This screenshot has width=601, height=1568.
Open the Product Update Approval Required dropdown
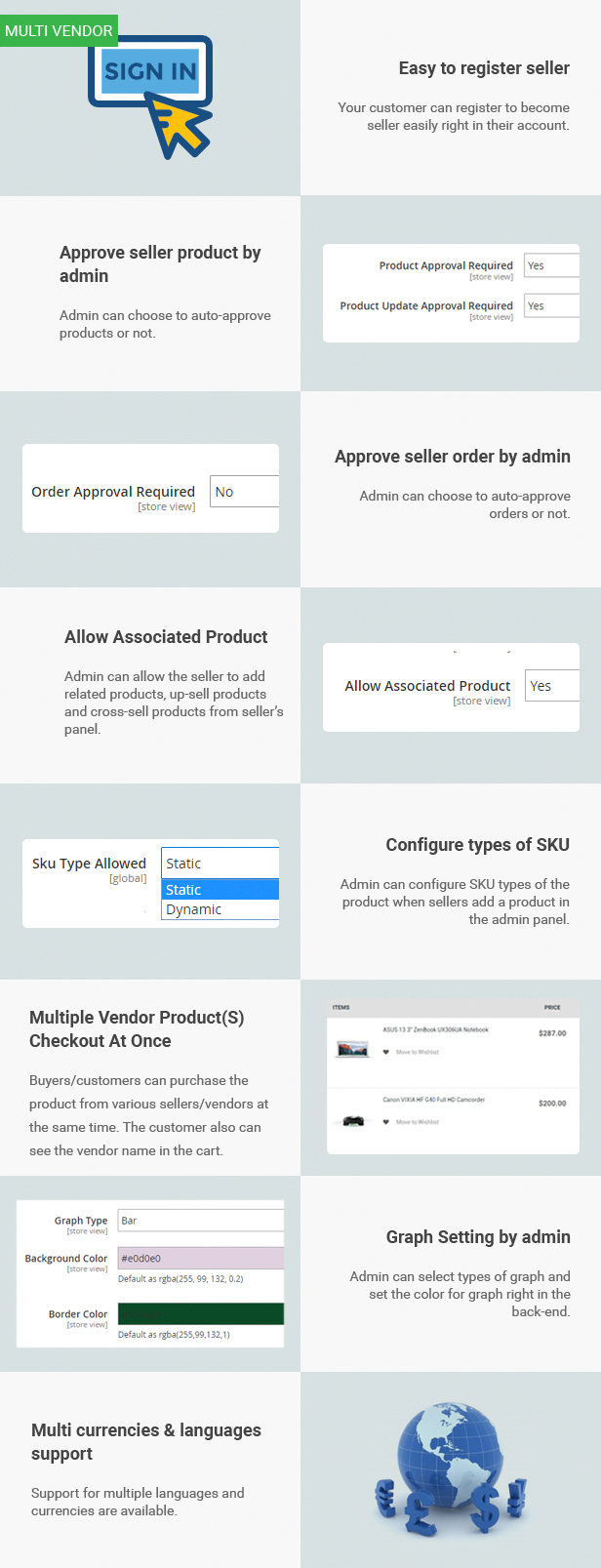coord(551,305)
